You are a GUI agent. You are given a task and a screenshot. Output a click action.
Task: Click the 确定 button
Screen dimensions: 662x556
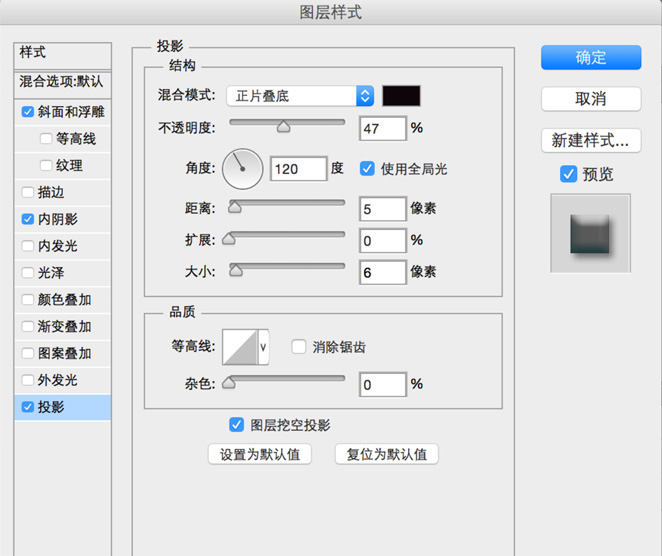(590, 57)
